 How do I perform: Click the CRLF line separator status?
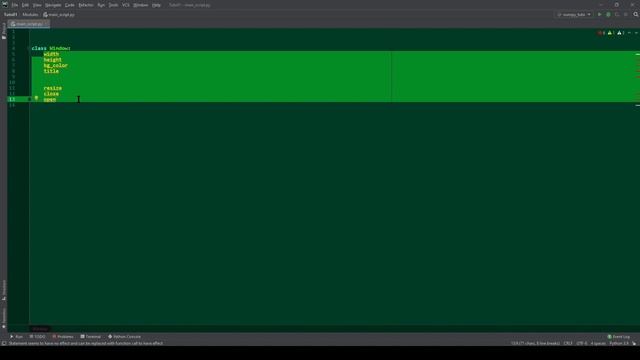(x=568, y=343)
